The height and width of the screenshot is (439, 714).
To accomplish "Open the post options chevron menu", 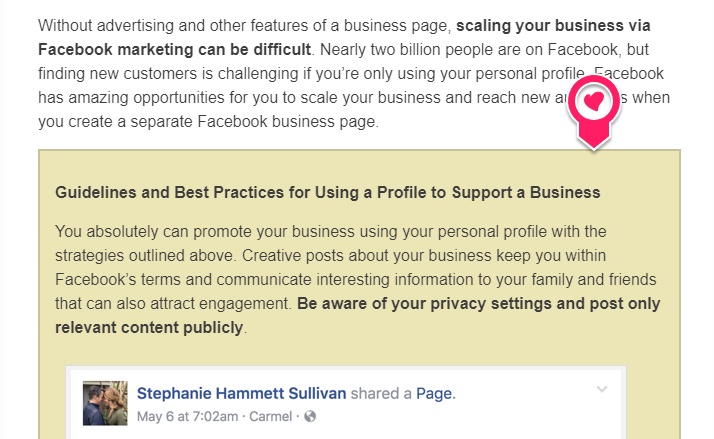I will (601, 390).
